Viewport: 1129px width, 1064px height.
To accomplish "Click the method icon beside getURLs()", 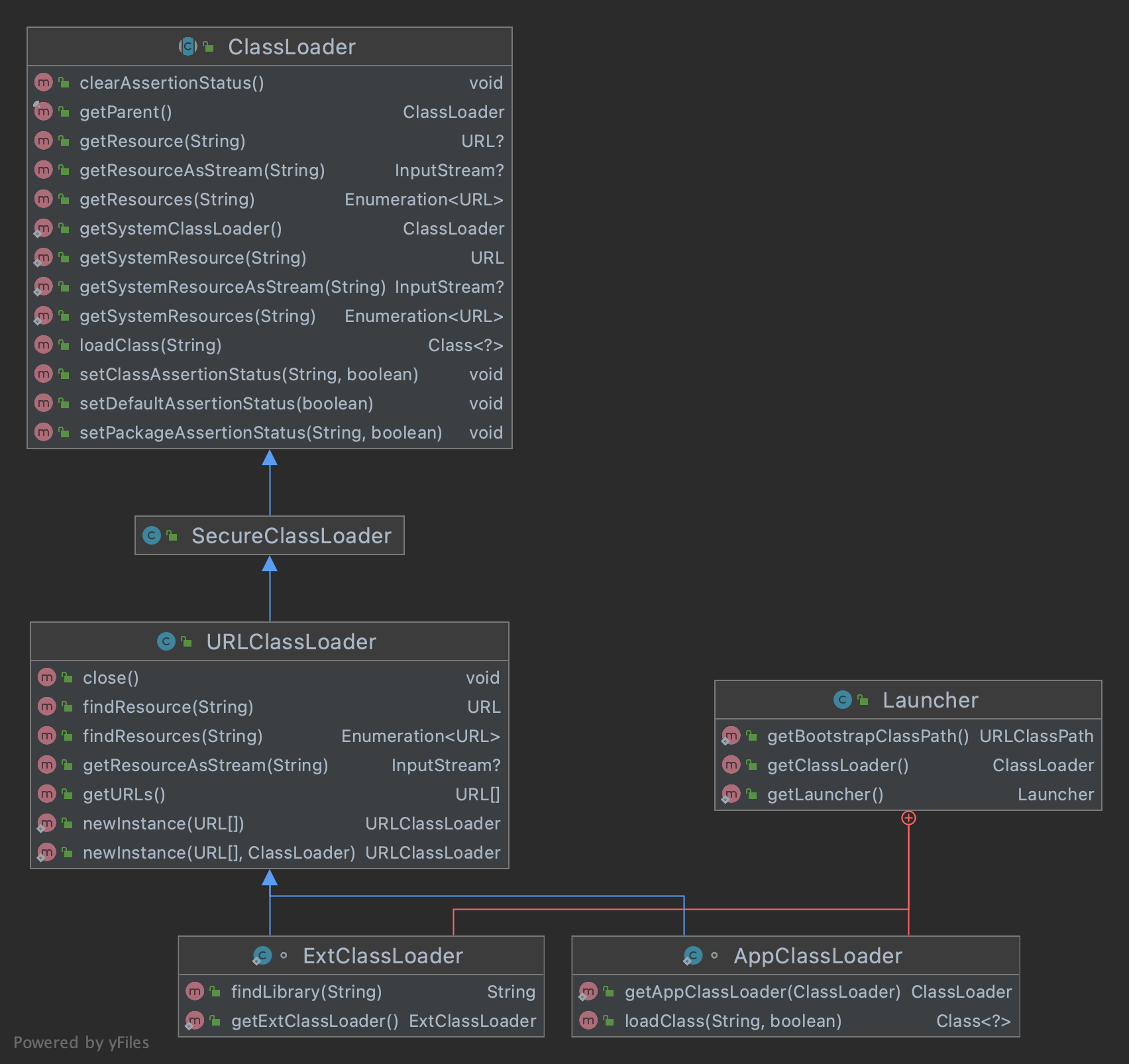I will [47, 794].
